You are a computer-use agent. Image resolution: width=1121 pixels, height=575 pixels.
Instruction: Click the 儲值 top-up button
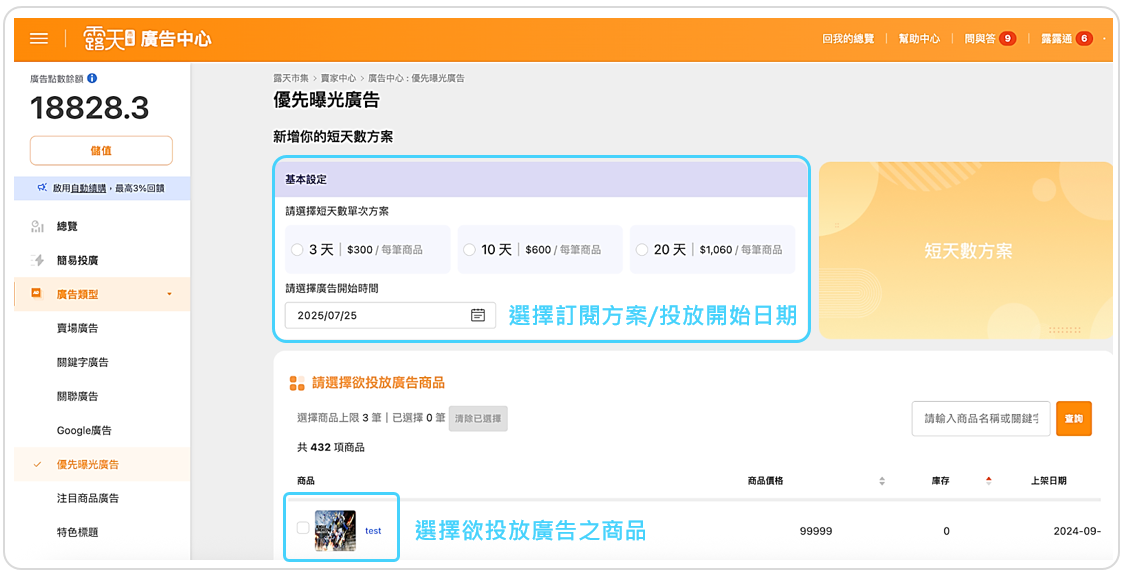pos(101,150)
